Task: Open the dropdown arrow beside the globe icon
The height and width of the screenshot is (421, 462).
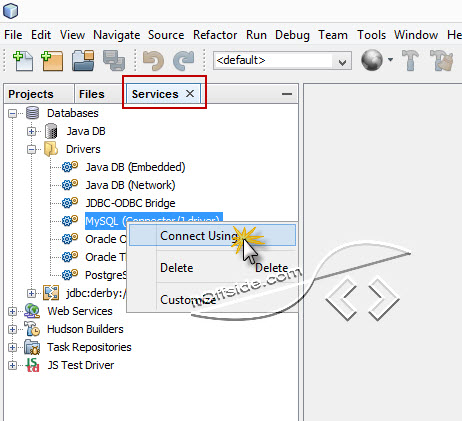Action: pyautogui.click(x=390, y=60)
